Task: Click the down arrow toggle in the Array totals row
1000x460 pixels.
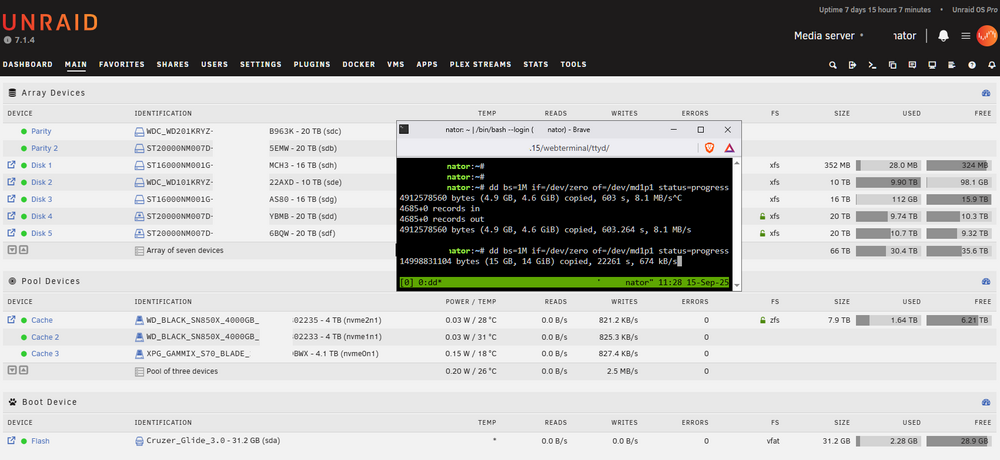Action: coord(11,250)
